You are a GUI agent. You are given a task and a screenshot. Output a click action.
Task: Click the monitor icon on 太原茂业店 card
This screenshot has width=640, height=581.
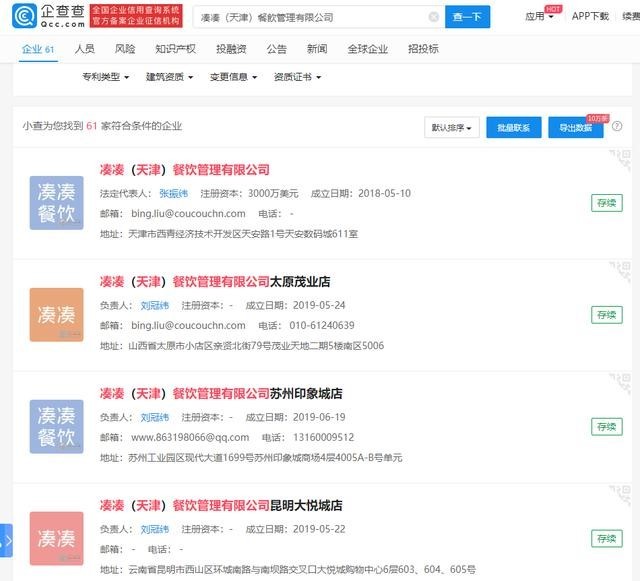coord(620,271)
